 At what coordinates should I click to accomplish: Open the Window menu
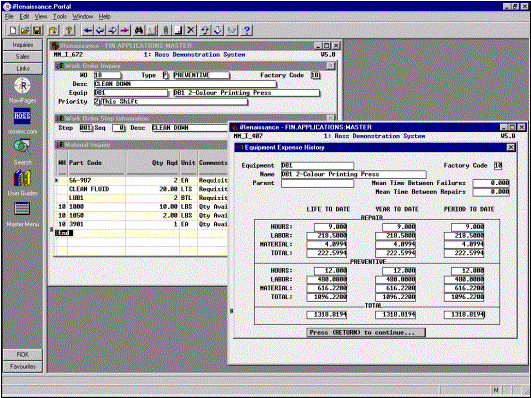(x=83, y=16)
